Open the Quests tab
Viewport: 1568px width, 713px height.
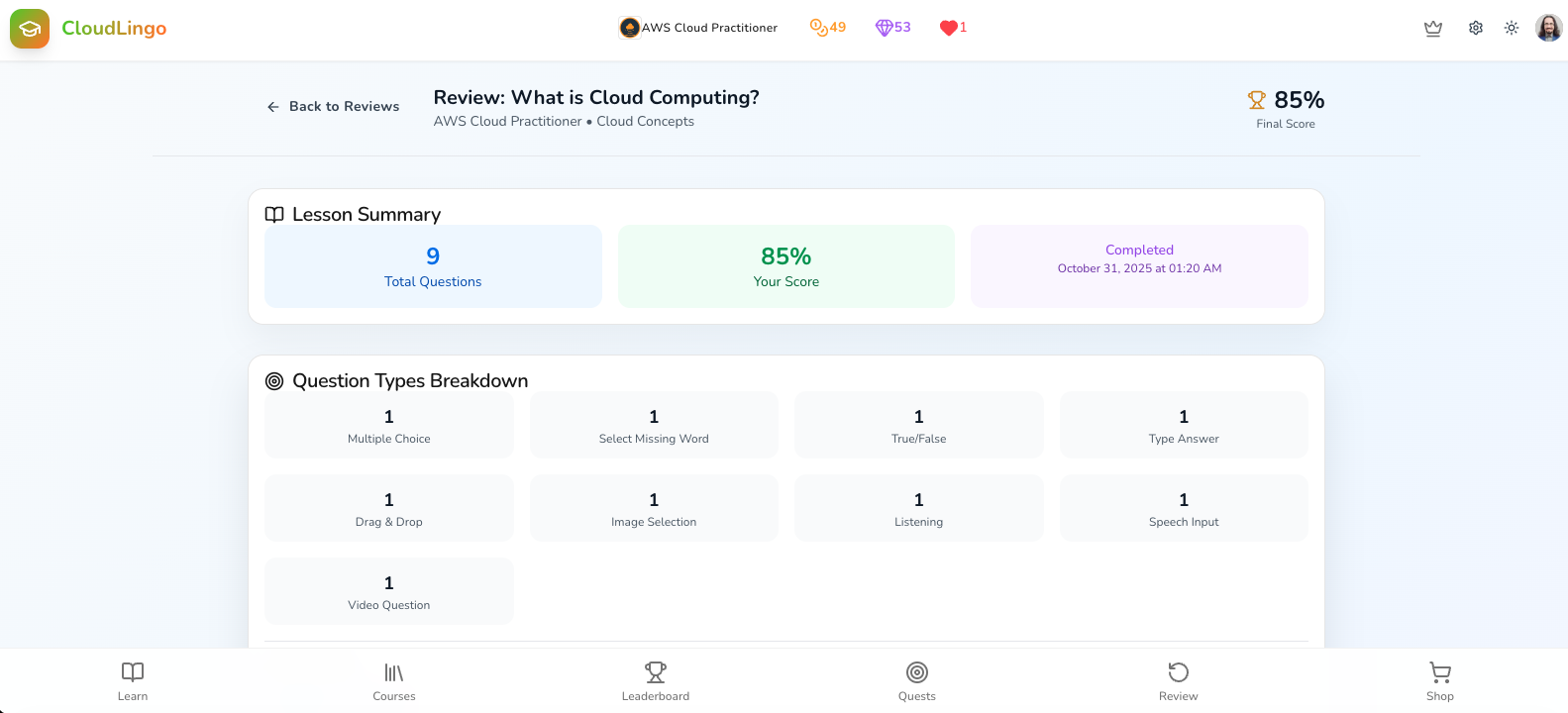click(x=917, y=681)
